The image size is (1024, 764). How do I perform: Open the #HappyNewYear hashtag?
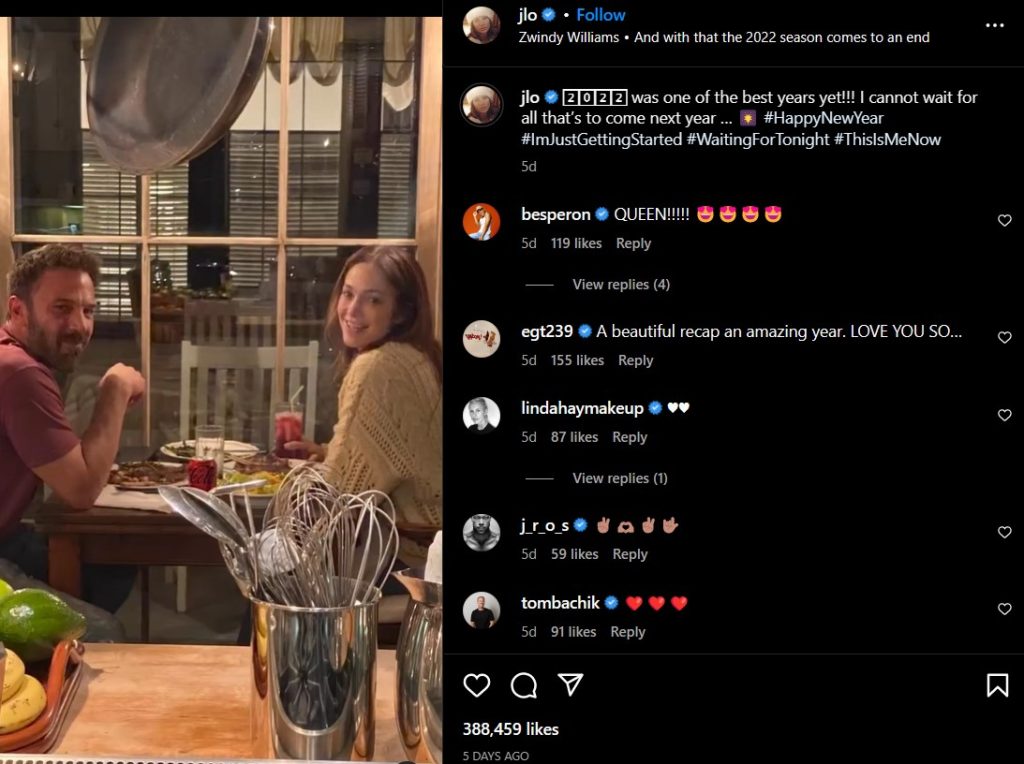[824, 118]
